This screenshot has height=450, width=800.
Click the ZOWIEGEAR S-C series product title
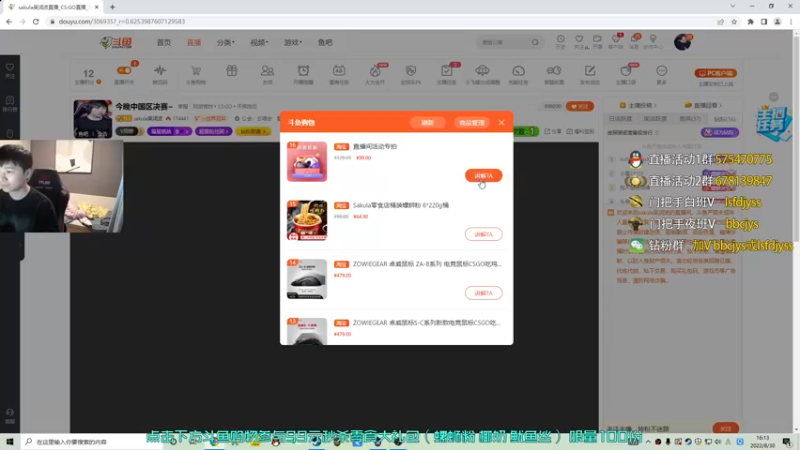(427, 322)
